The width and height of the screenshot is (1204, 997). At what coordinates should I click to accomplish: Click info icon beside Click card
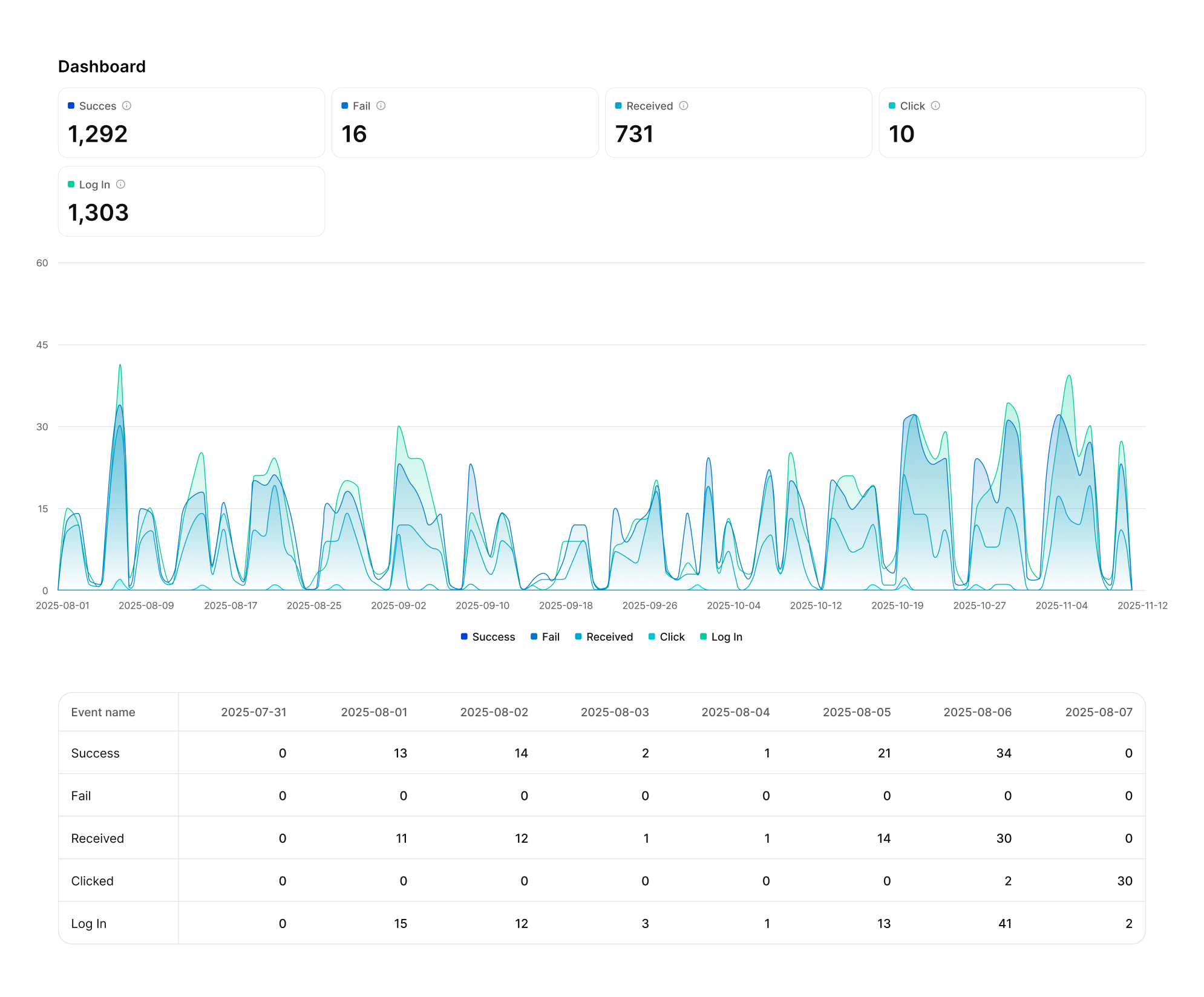click(935, 106)
